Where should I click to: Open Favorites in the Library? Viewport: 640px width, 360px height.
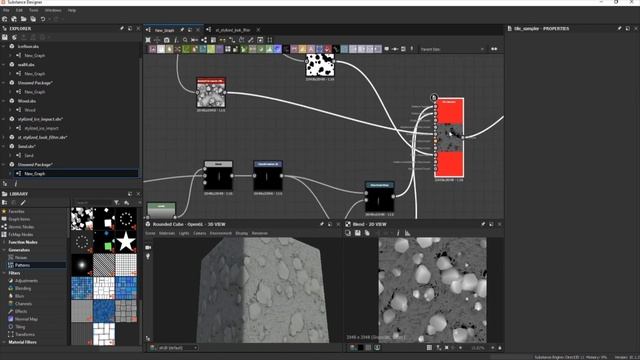click(x=16, y=211)
